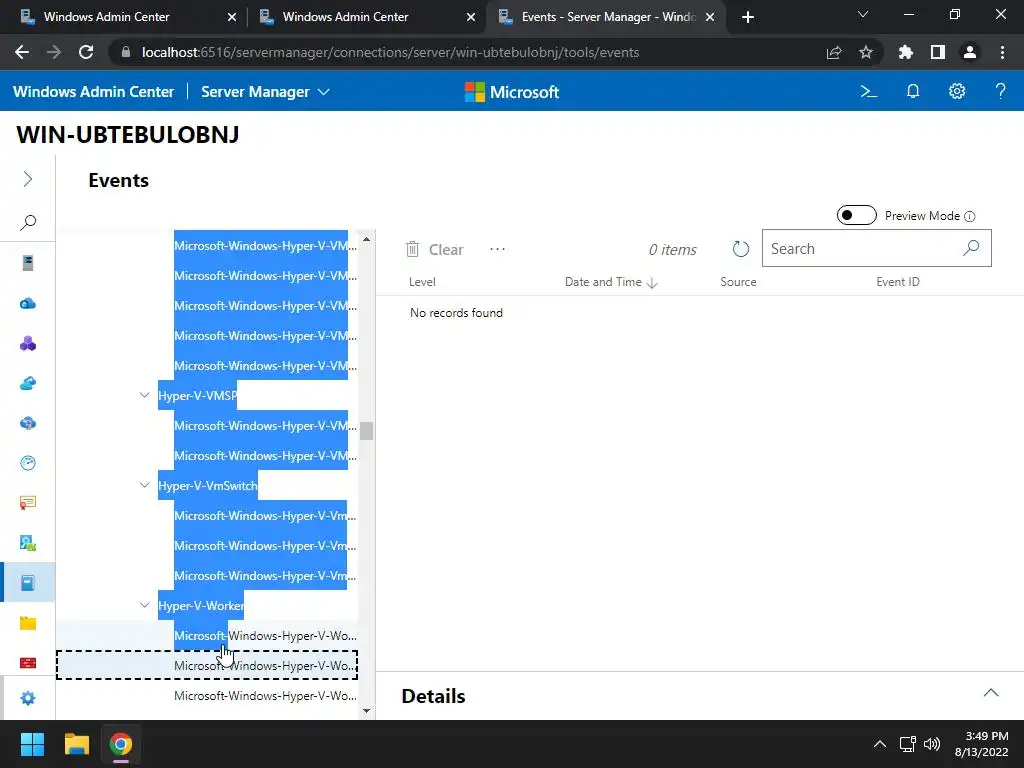
Task: Open the tab search dropdown chevron
Action: click(863, 14)
